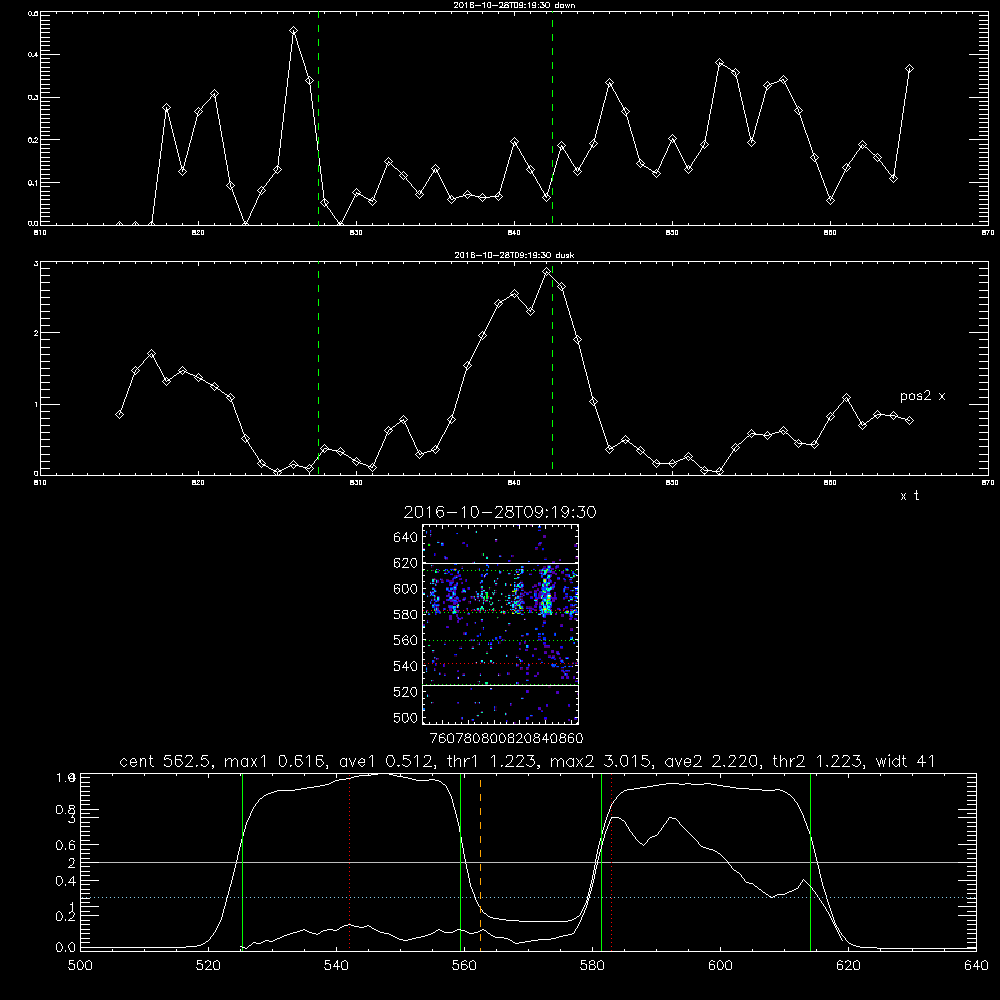Click bottom plot y-axis label '0.4'
The width and height of the screenshot is (1000, 1000).
[66, 881]
